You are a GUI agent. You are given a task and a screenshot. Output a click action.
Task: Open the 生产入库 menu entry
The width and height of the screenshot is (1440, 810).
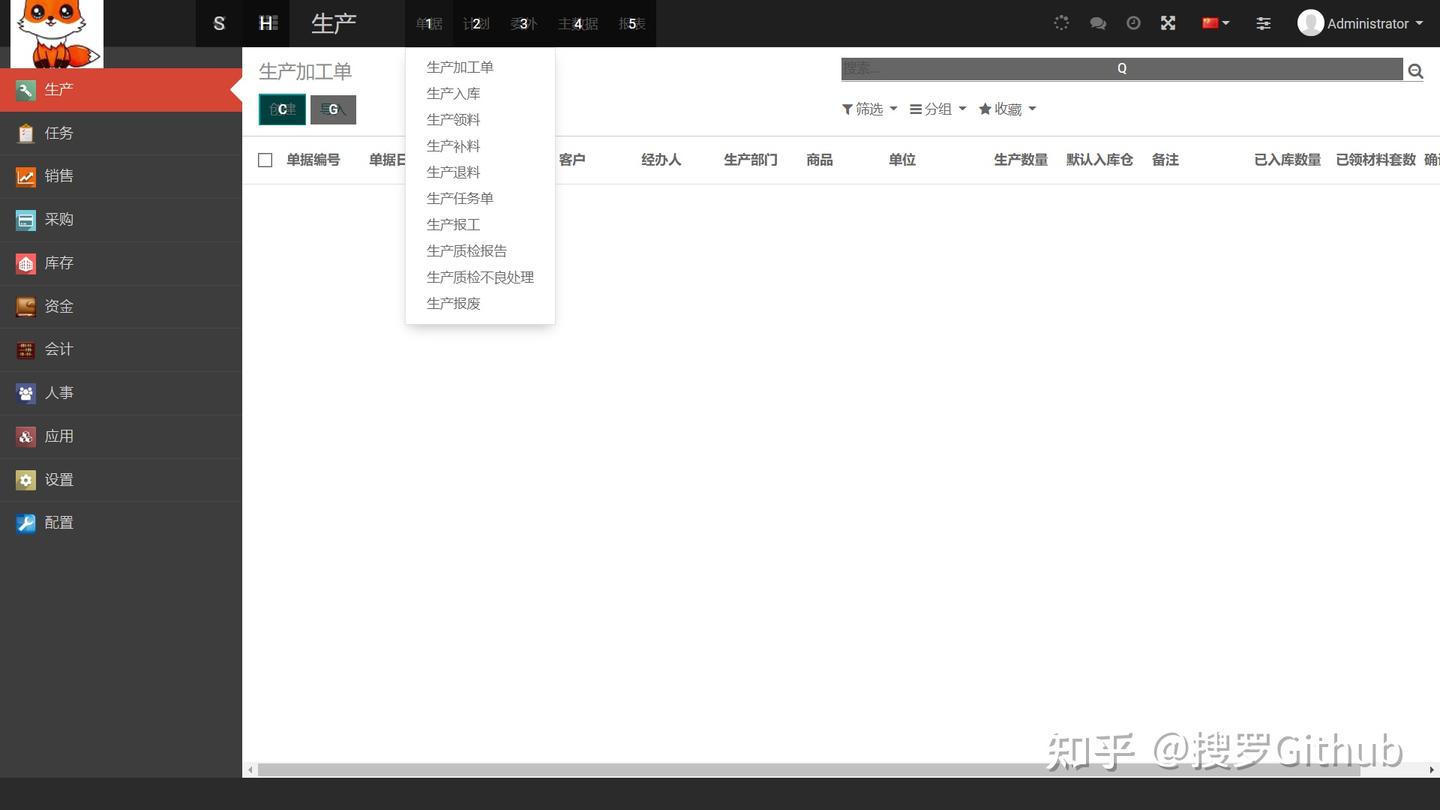click(452, 93)
